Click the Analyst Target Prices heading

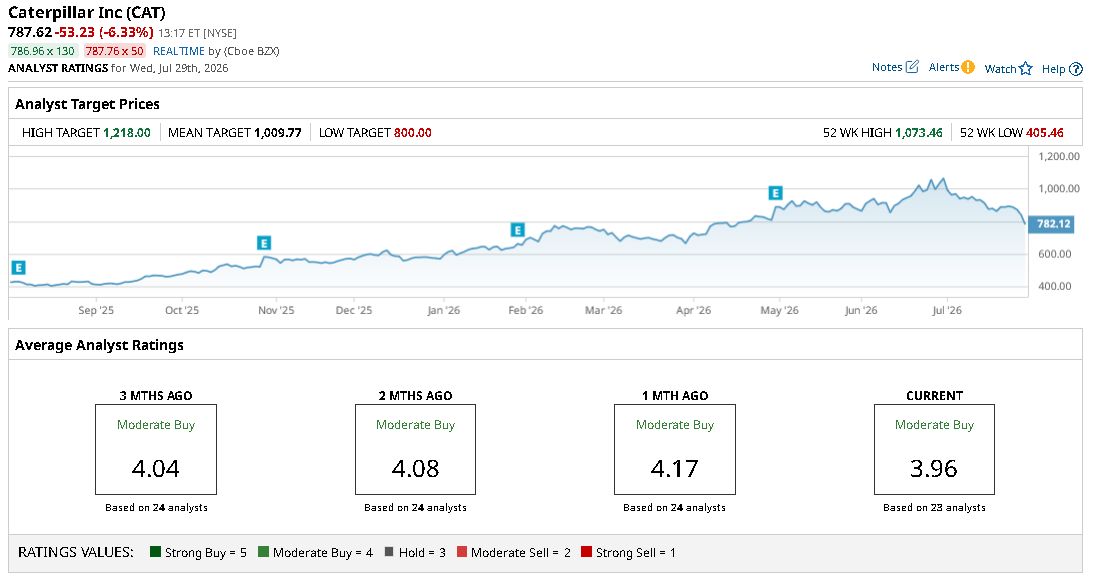pyautogui.click(x=87, y=104)
